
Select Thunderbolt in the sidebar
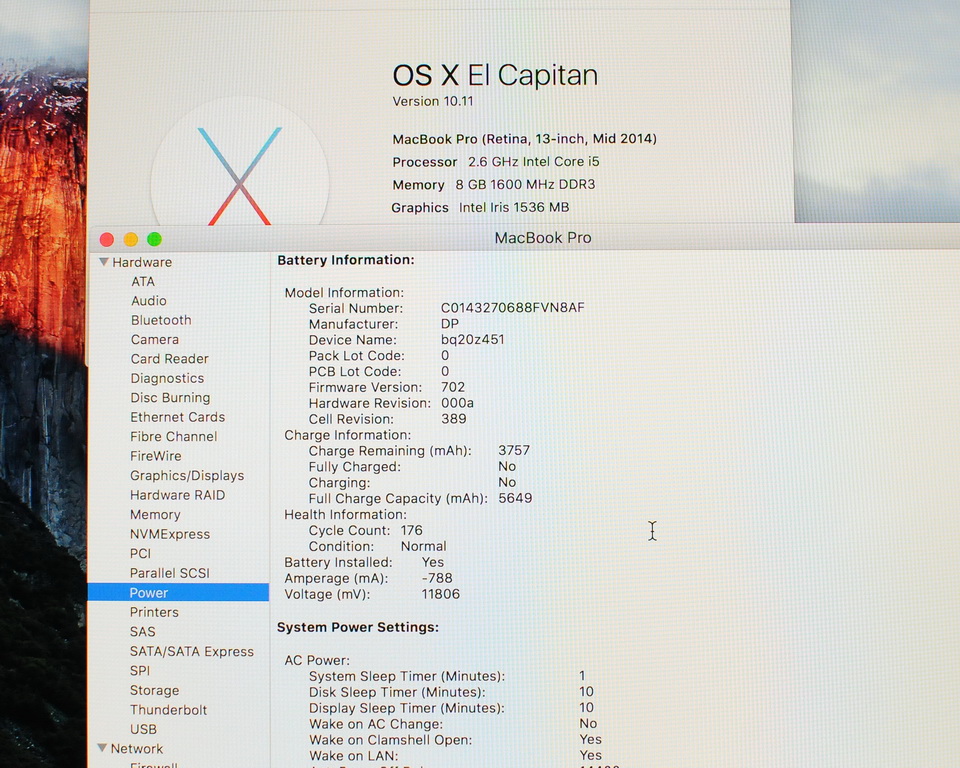pyautogui.click(x=168, y=710)
